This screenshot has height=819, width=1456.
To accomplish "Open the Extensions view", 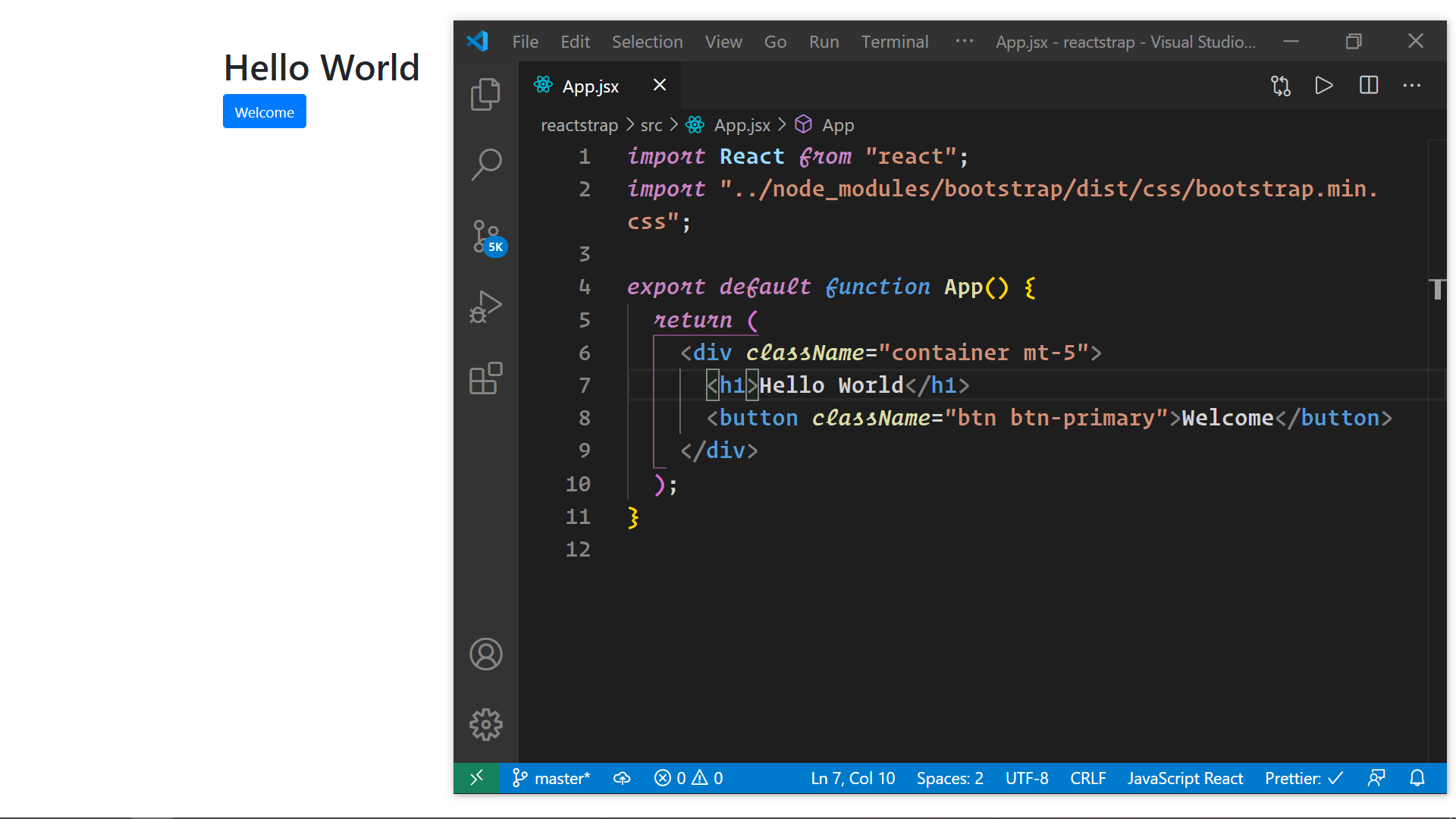I will point(485,378).
